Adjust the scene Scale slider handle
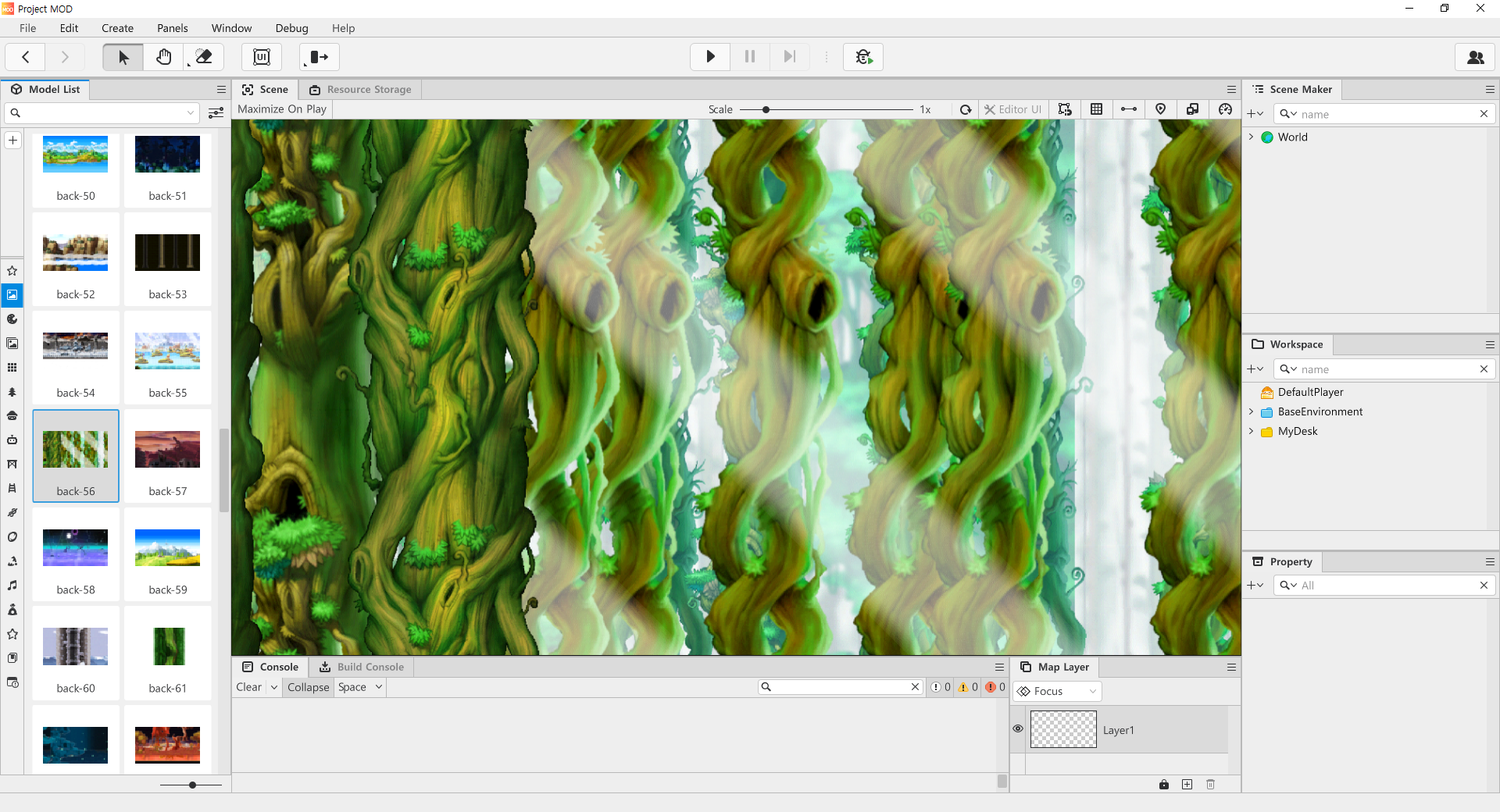 [766, 109]
